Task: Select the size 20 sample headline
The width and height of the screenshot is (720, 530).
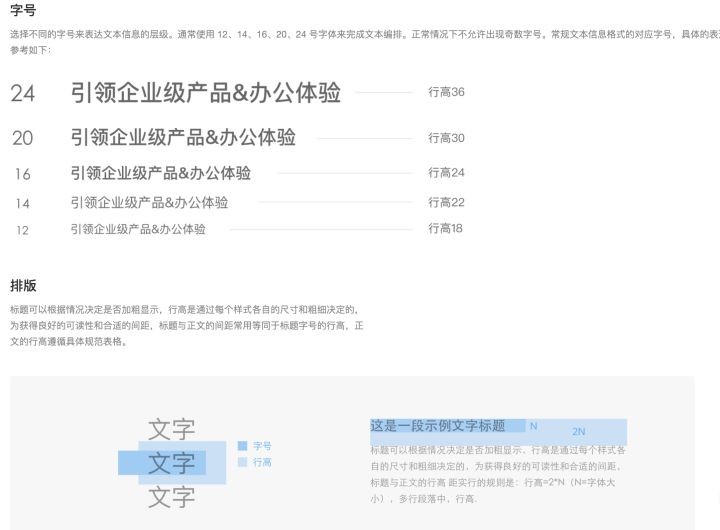Action: [x=183, y=138]
